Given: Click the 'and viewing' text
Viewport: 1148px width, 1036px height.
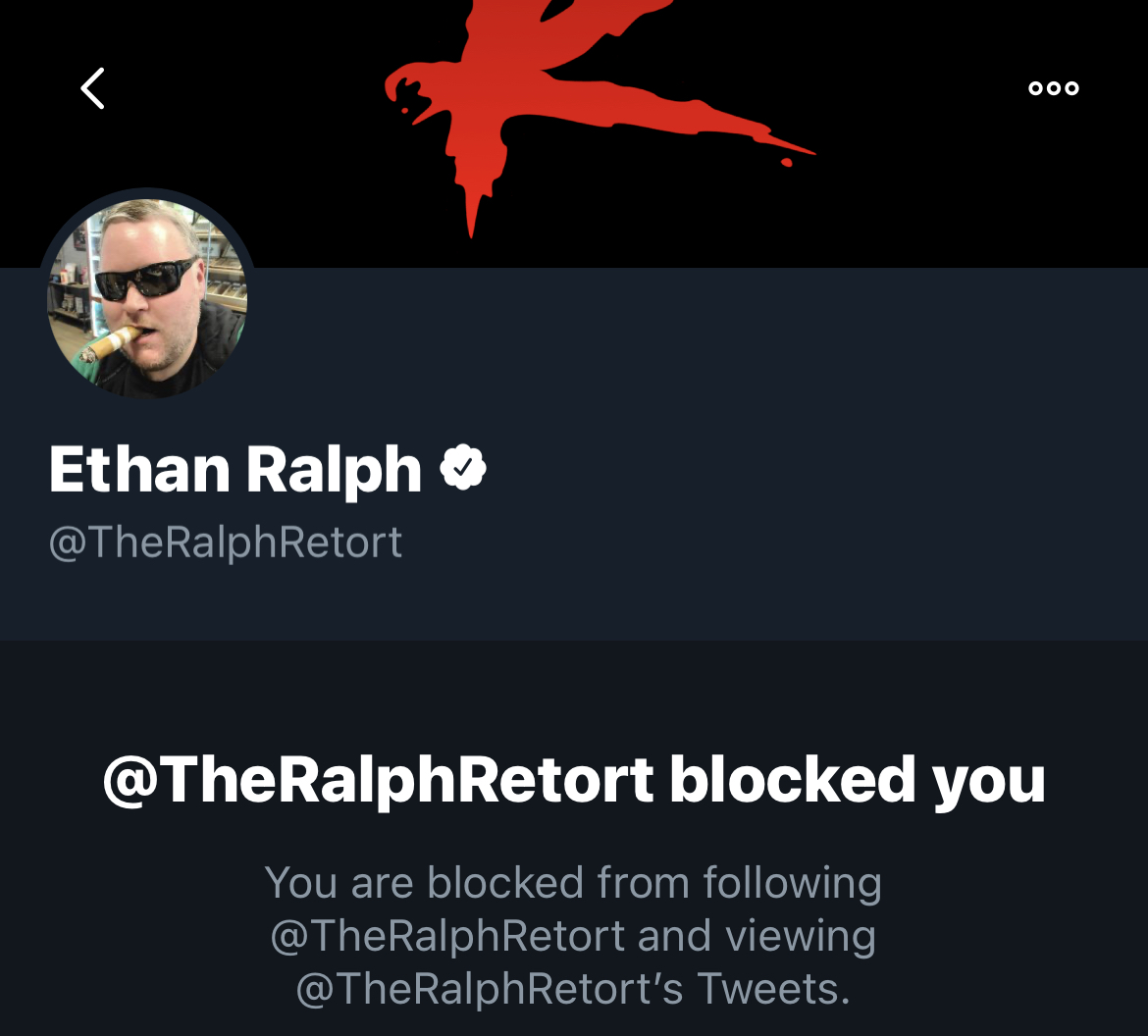Looking at the screenshot, I should point(757,936).
